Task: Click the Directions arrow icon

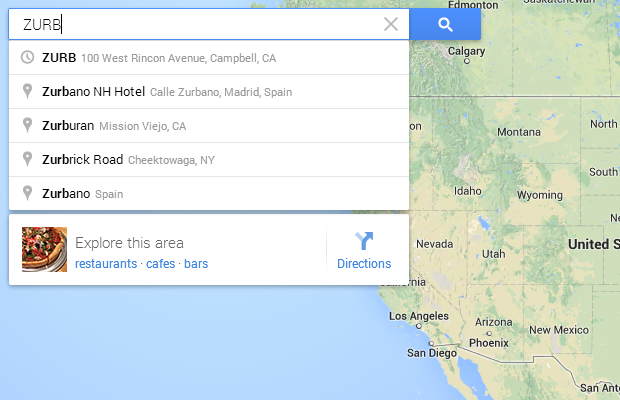Action: click(364, 241)
